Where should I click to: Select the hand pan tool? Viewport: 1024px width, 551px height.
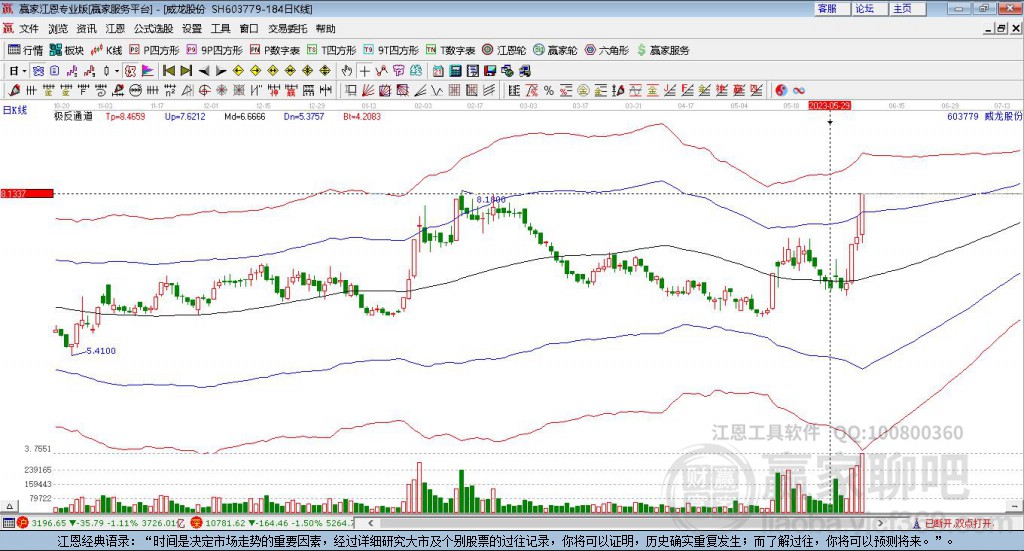coord(347,71)
